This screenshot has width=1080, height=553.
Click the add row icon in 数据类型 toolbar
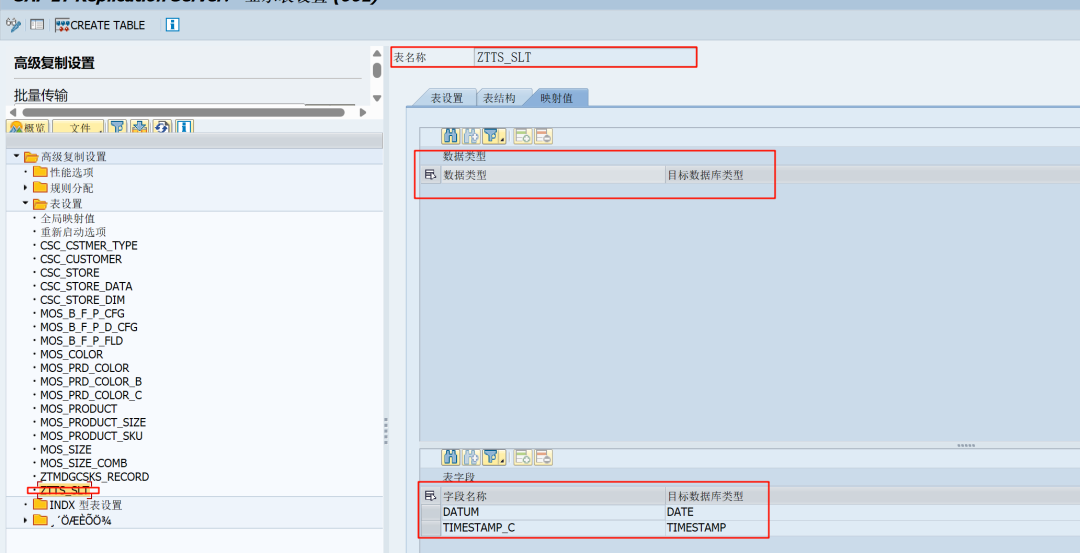point(523,136)
